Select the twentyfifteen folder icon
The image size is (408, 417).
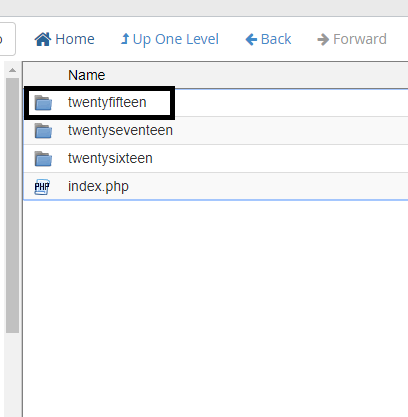point(43,103)
